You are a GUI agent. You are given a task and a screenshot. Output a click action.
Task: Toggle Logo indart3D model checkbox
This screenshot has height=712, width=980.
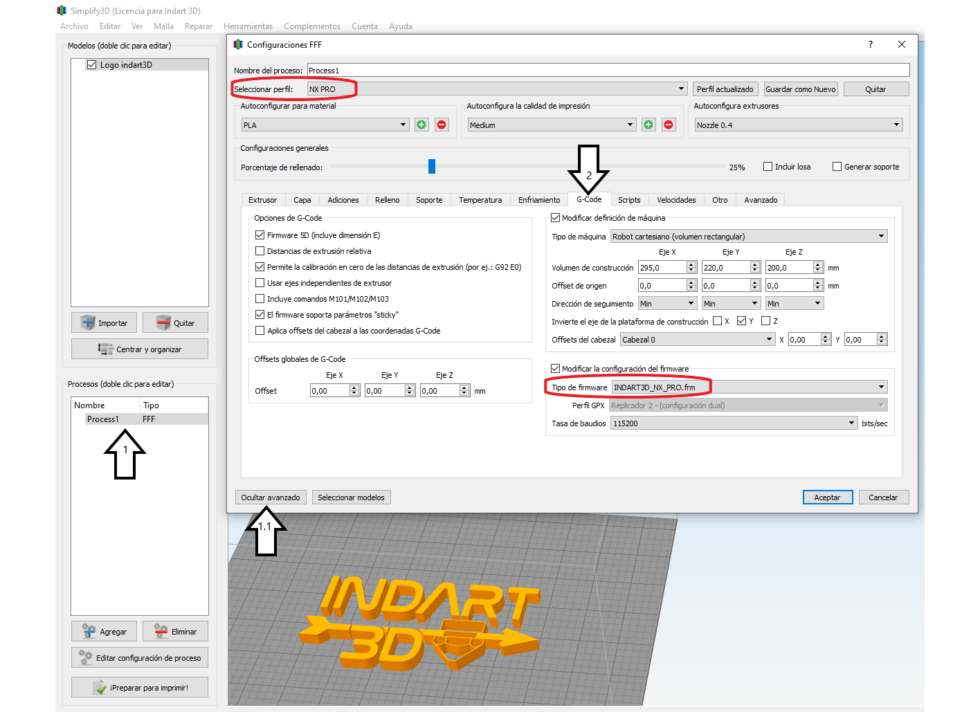pos(92,65)
